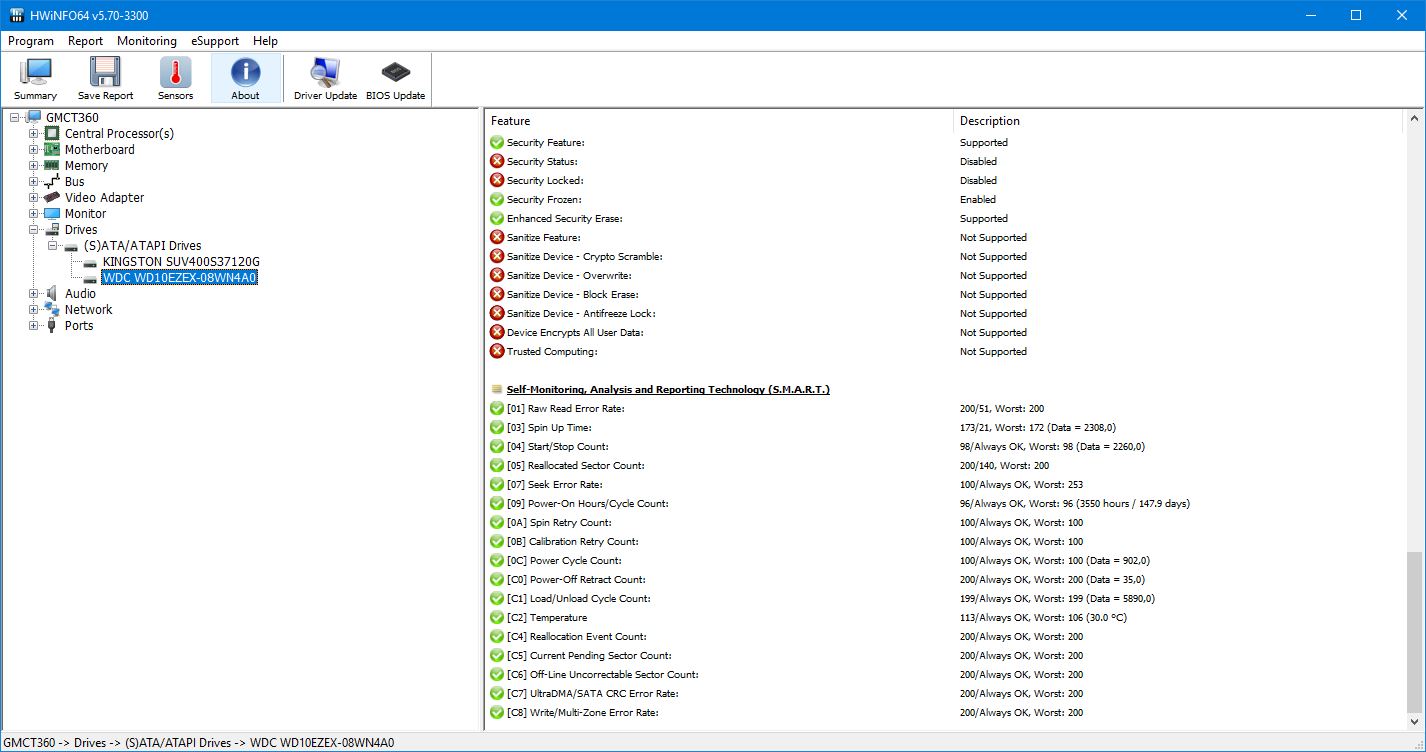
Task: Click the green check beside Security Feature
Action: pos(497,143)
